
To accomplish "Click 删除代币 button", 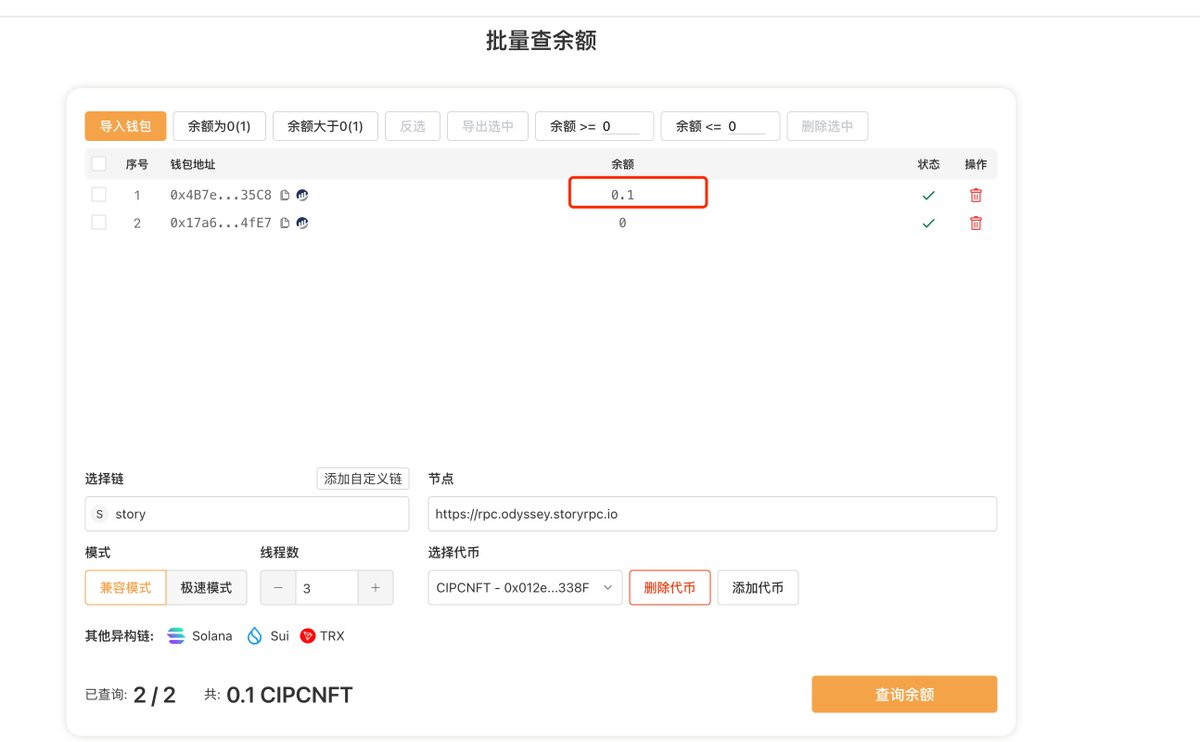I will (x=670, y=588).
